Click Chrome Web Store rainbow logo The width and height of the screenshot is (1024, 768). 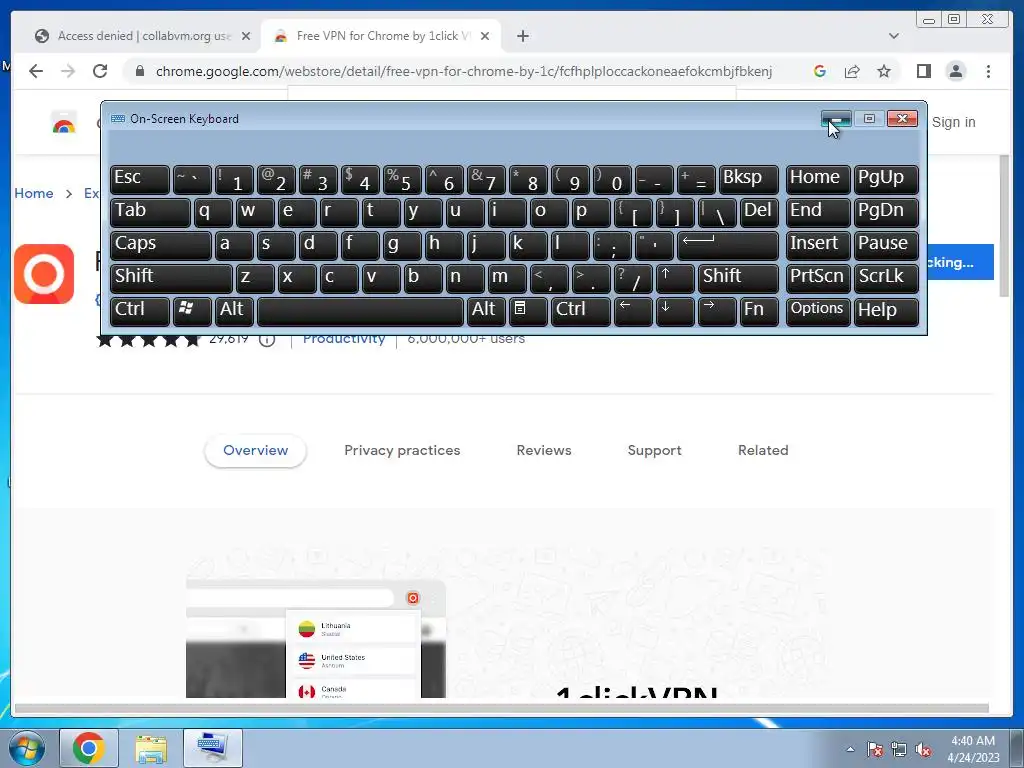click(63, 122)
